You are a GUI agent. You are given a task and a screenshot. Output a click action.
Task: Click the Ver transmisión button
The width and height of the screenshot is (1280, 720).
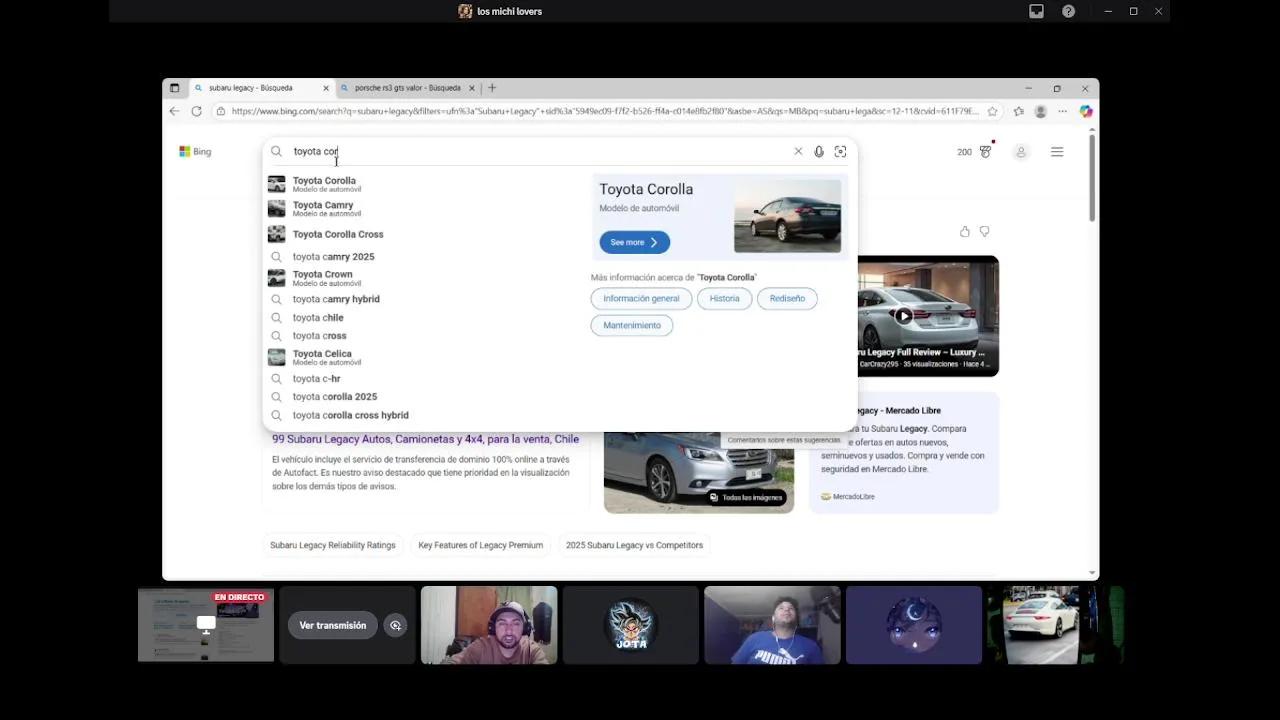333,625
